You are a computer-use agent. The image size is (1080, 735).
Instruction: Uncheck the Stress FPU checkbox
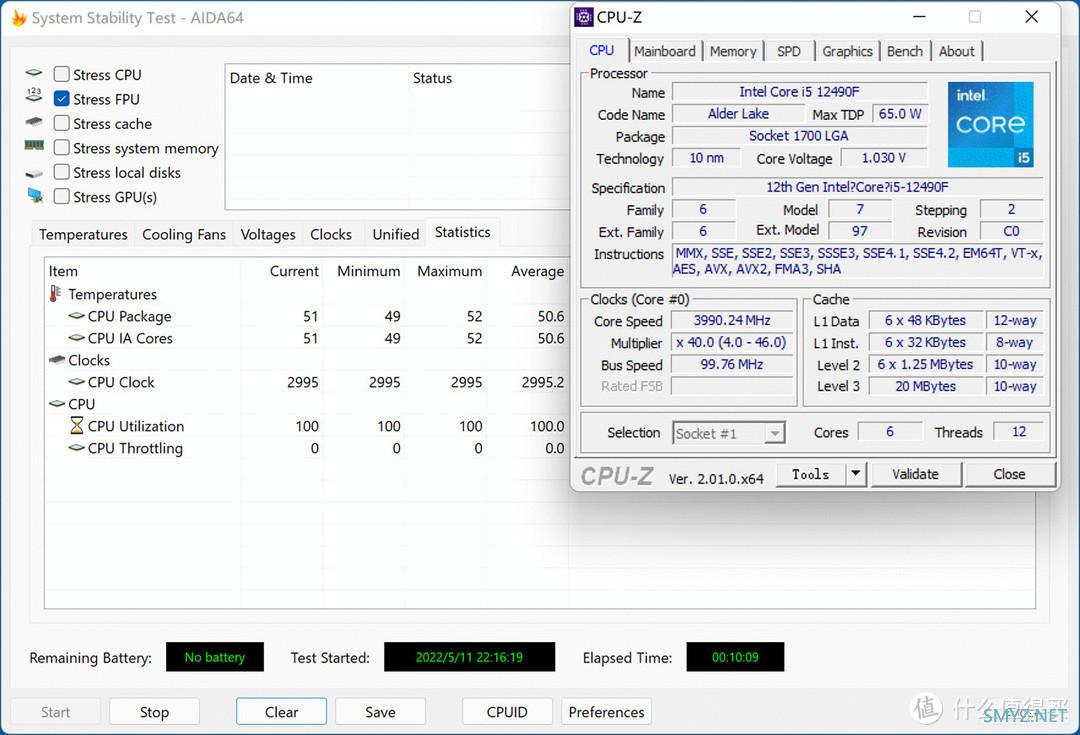click(61, 99)
